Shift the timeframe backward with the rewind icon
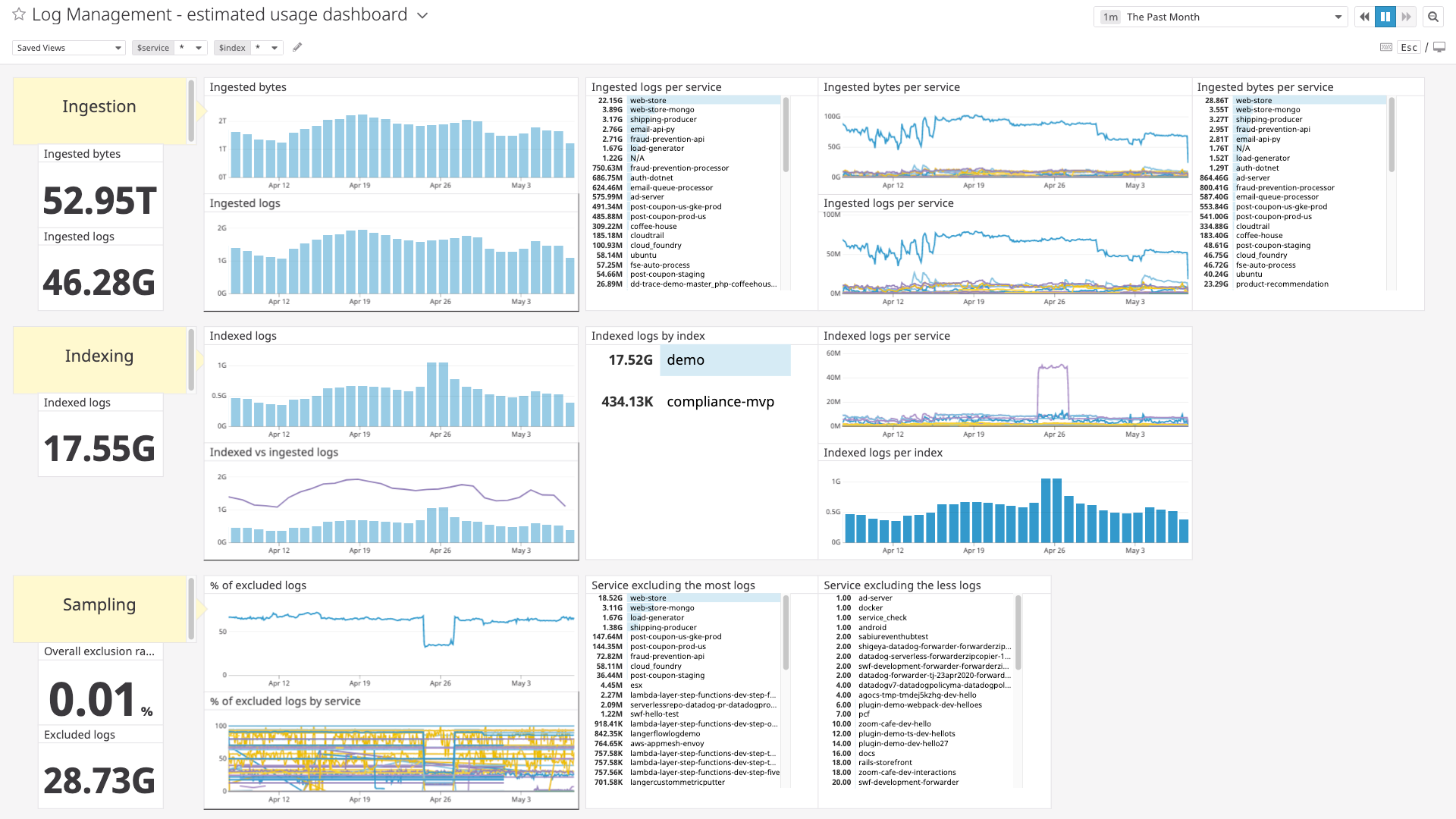 coord(1364,16)
